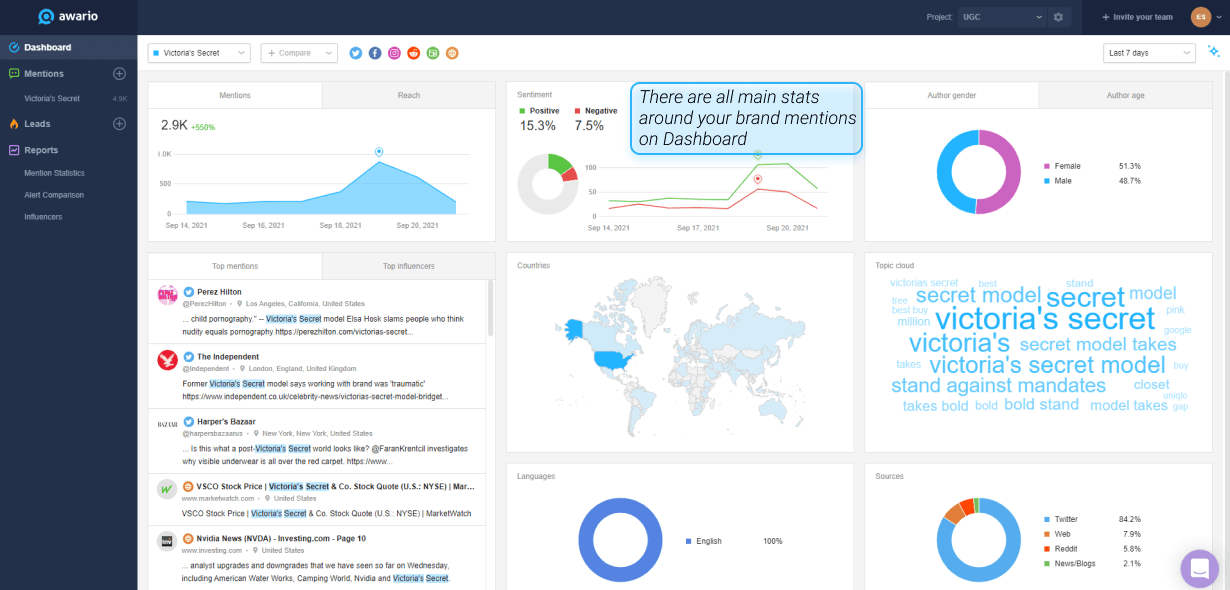
Task: Click the Negative sentiment legend
Action: (x=596, y=110)
